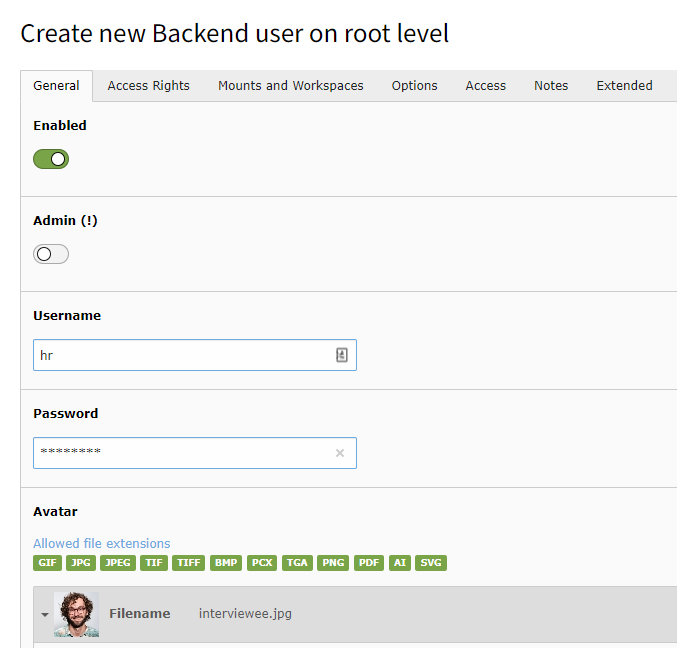The width and height of the screenshot is (677, 648).
Task: Toggle the Enabled switch off
Action: click(x=51, y=159)
